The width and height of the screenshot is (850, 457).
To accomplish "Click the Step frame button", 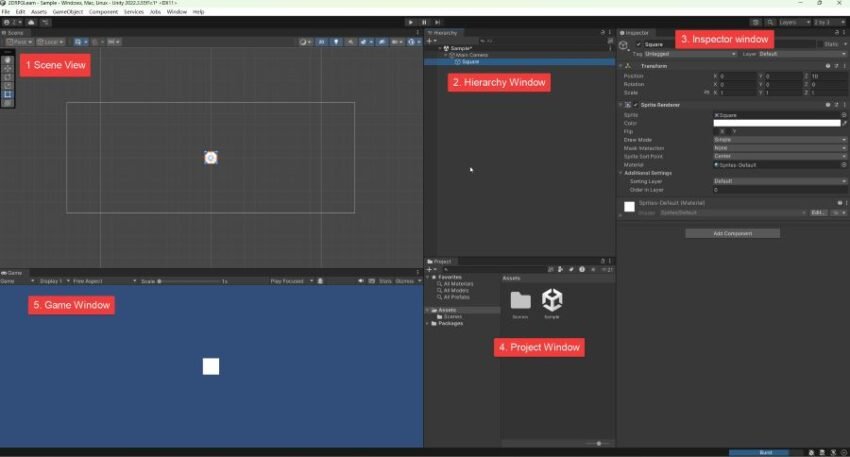I will click(437, 22).
